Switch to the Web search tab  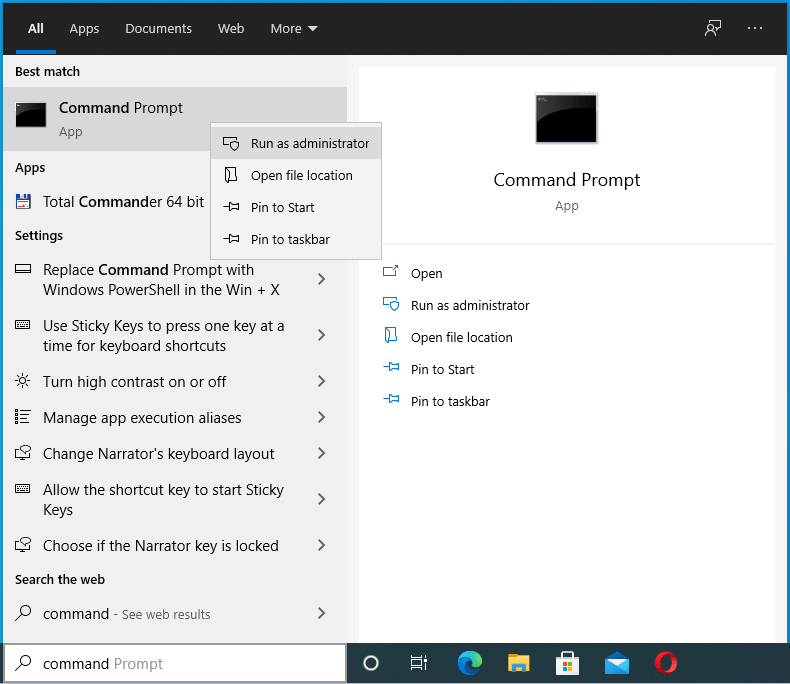click(231, 28)
